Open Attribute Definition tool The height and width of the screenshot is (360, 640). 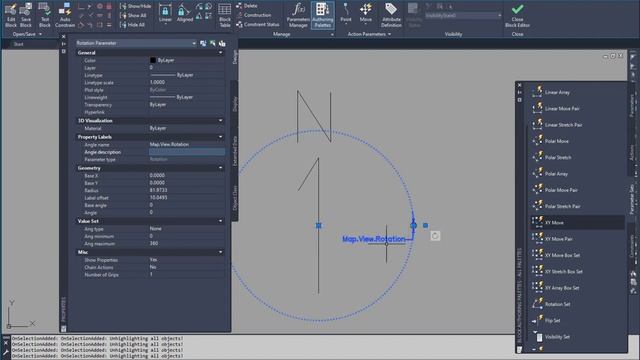click(391, 15)
